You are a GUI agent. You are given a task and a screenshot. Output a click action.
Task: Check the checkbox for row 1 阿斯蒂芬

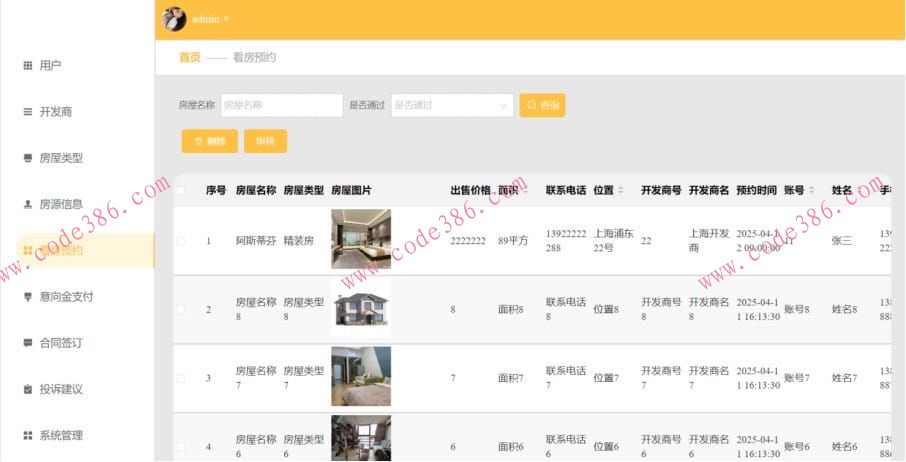[181, 241]
